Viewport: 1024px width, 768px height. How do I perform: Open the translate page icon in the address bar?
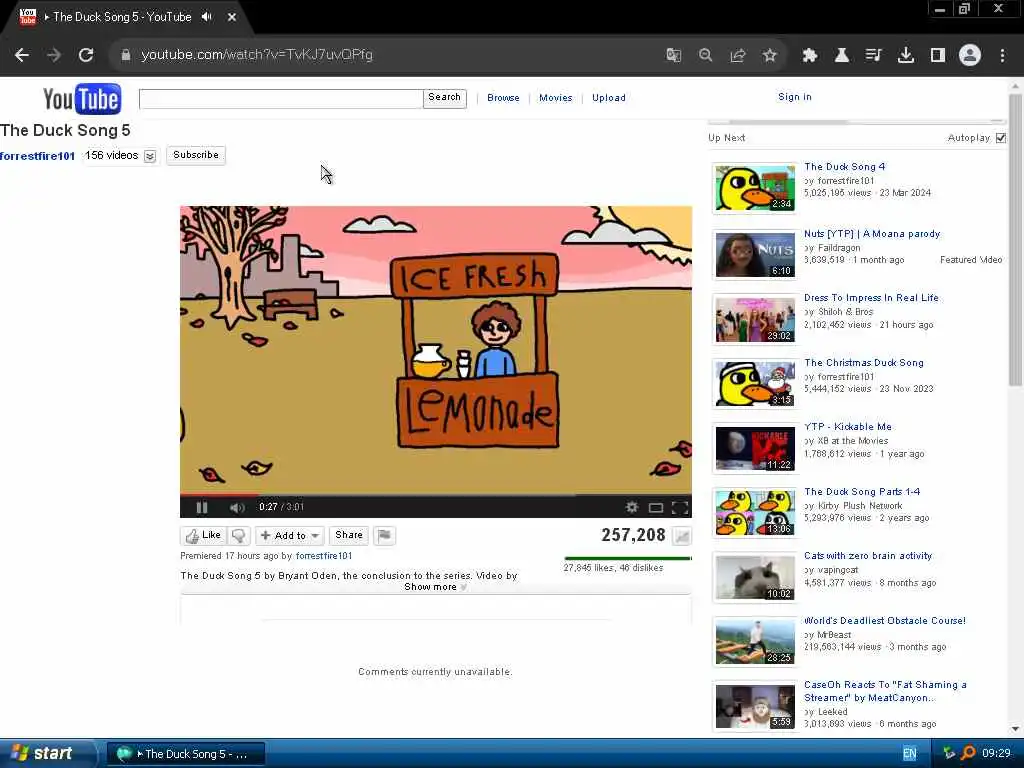click(x=673, y=55)
